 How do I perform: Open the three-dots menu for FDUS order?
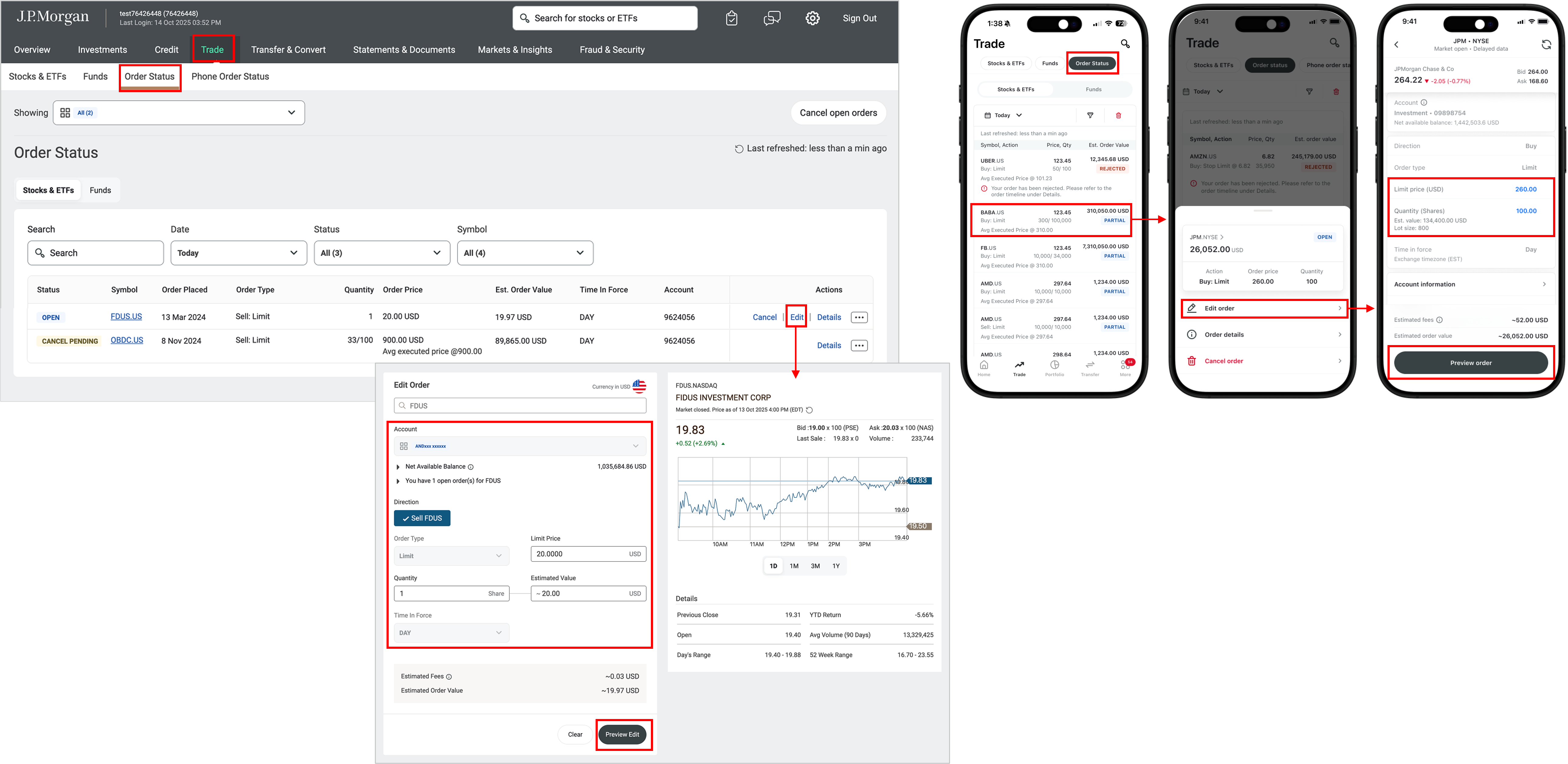859,317
